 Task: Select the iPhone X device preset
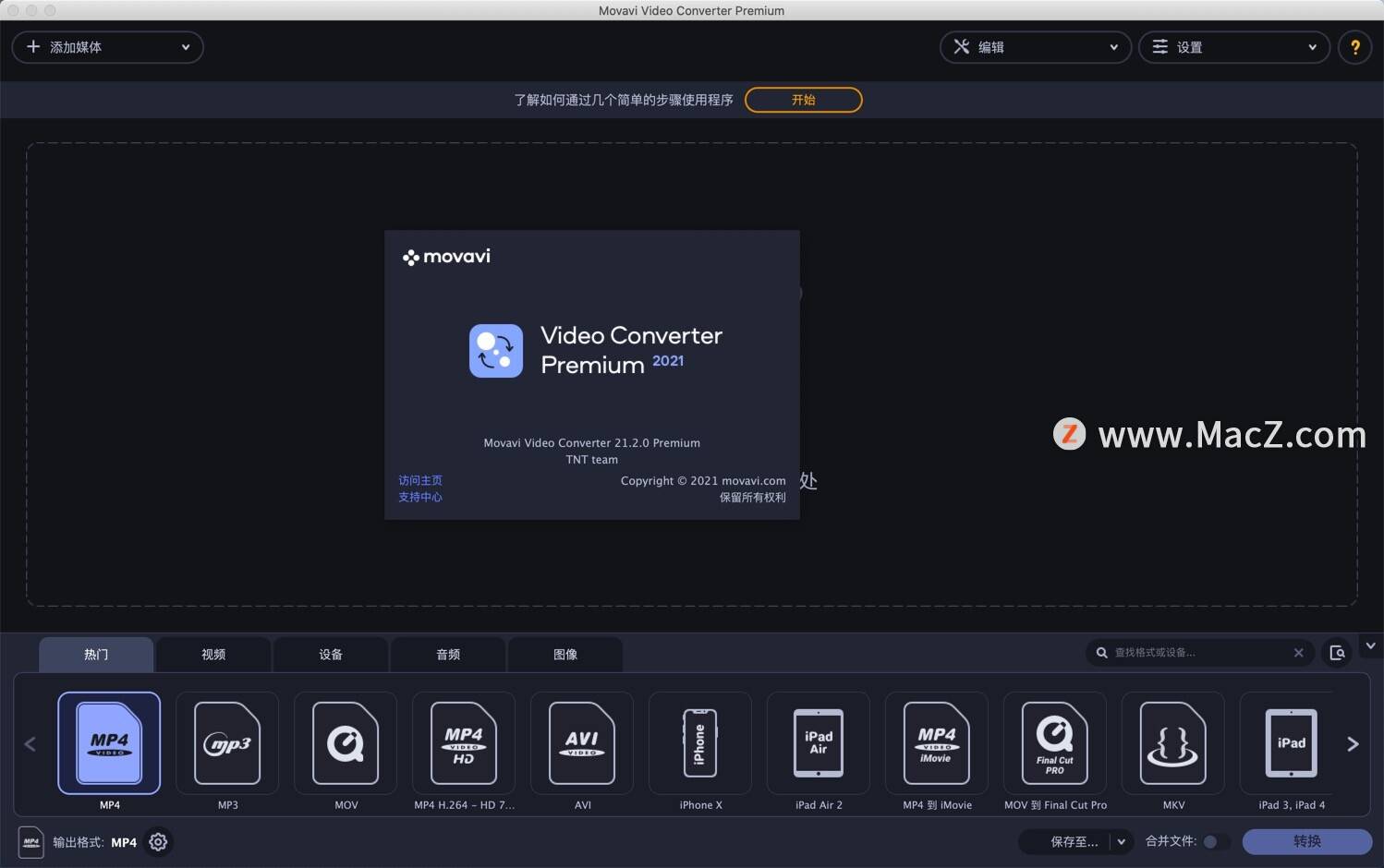(700, 743)
